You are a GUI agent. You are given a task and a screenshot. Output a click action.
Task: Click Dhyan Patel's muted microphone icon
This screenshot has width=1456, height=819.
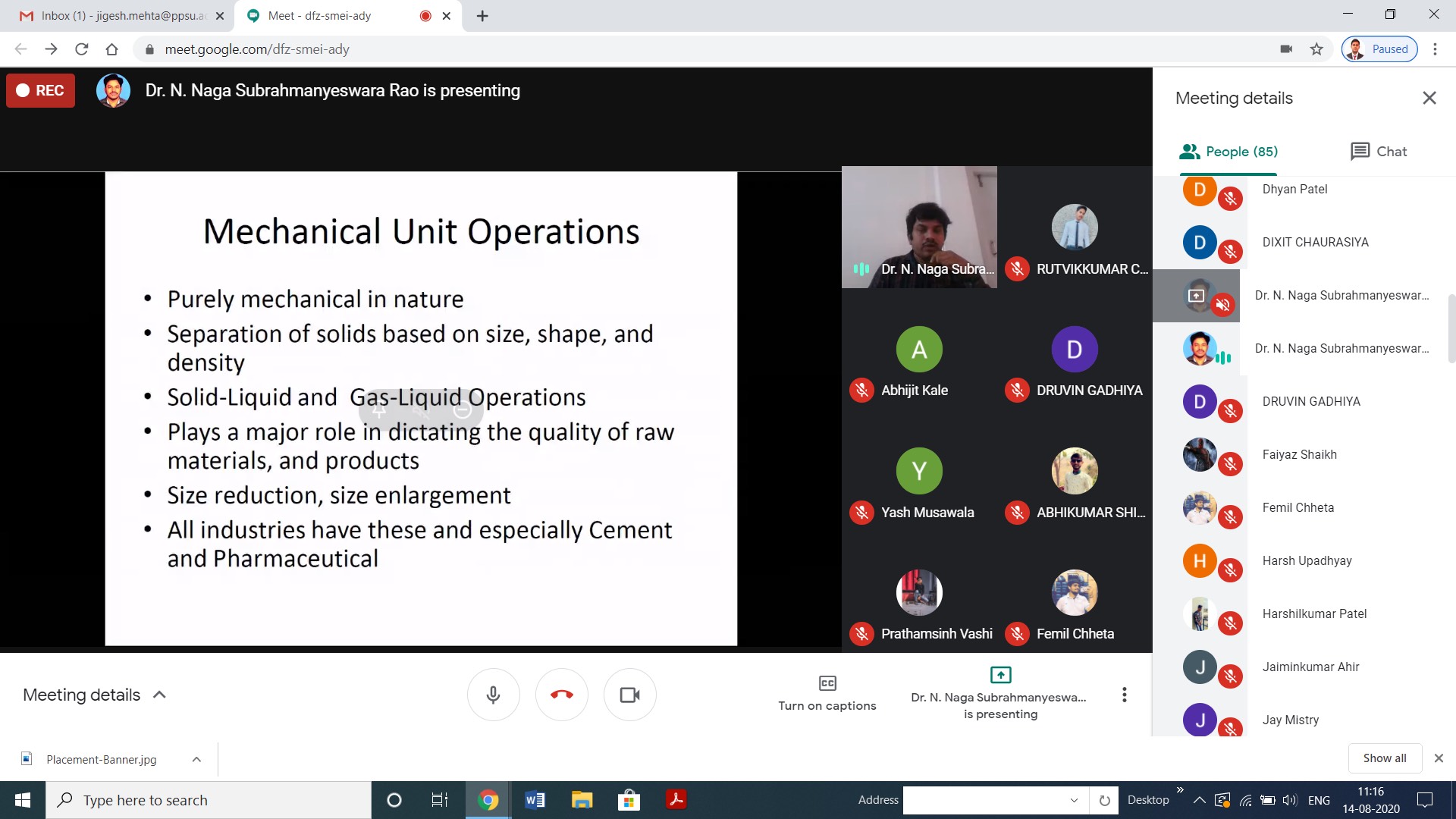(1230, 199)
